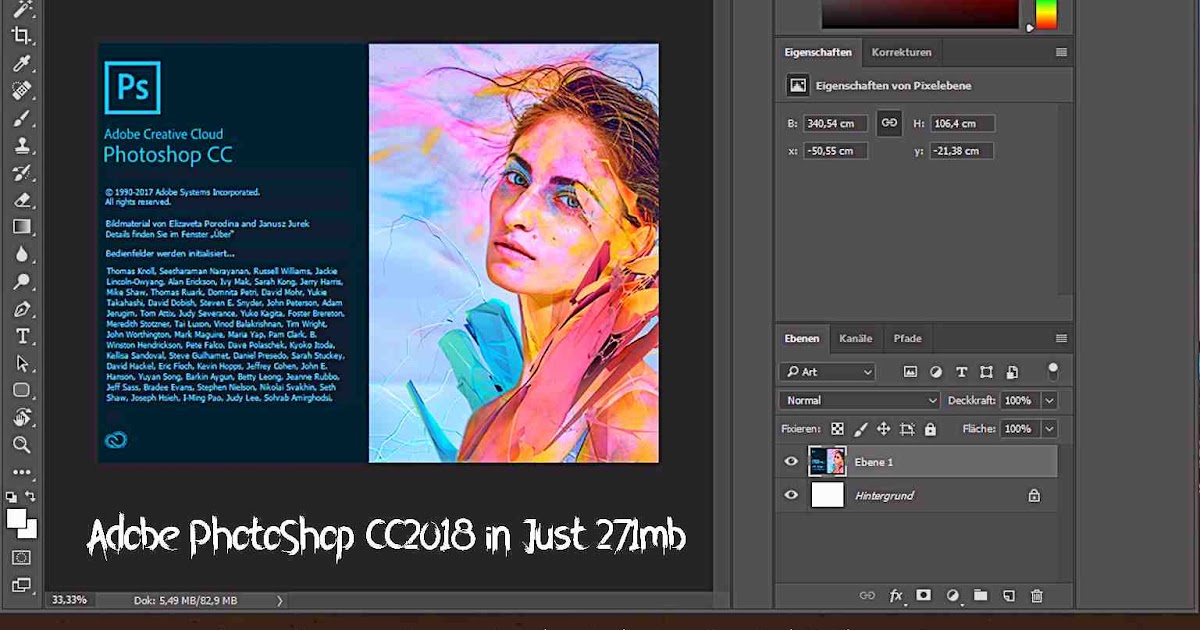The width and height of the screenshot is (1200, 630).
Task: Select the Gradient tool
Action: coord(22,227)
